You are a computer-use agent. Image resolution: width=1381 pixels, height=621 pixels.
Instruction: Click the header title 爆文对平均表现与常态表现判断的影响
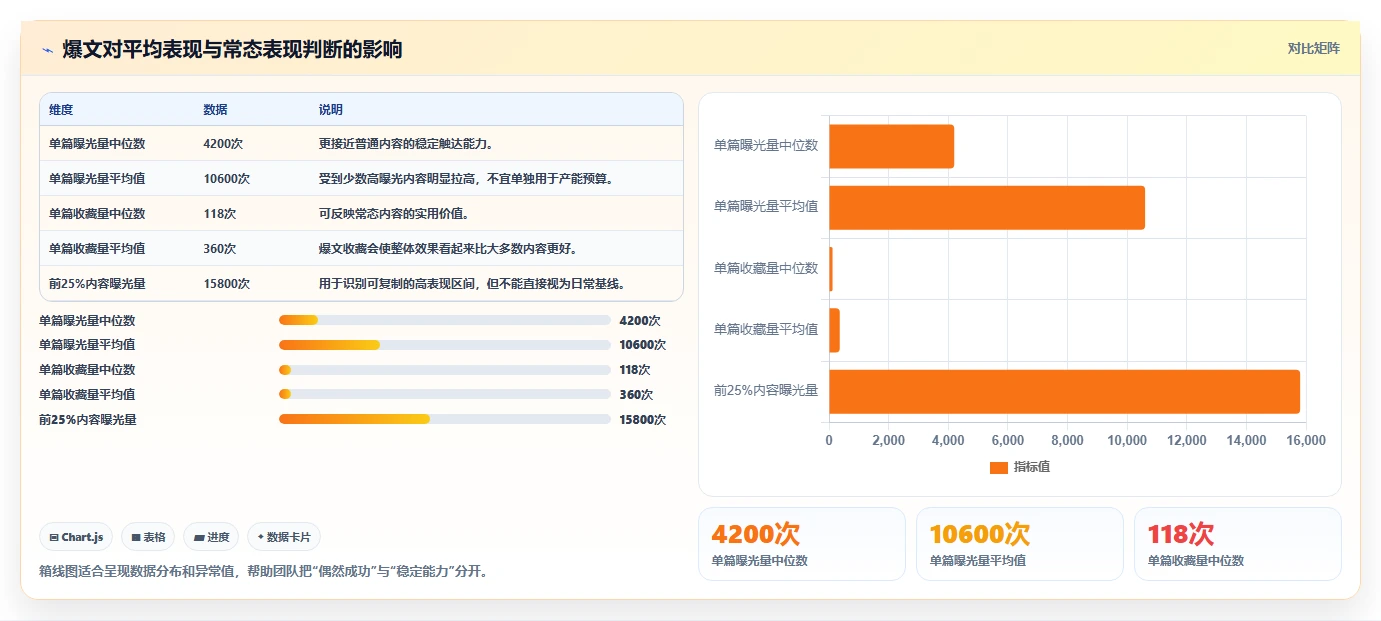coord(232,49)
